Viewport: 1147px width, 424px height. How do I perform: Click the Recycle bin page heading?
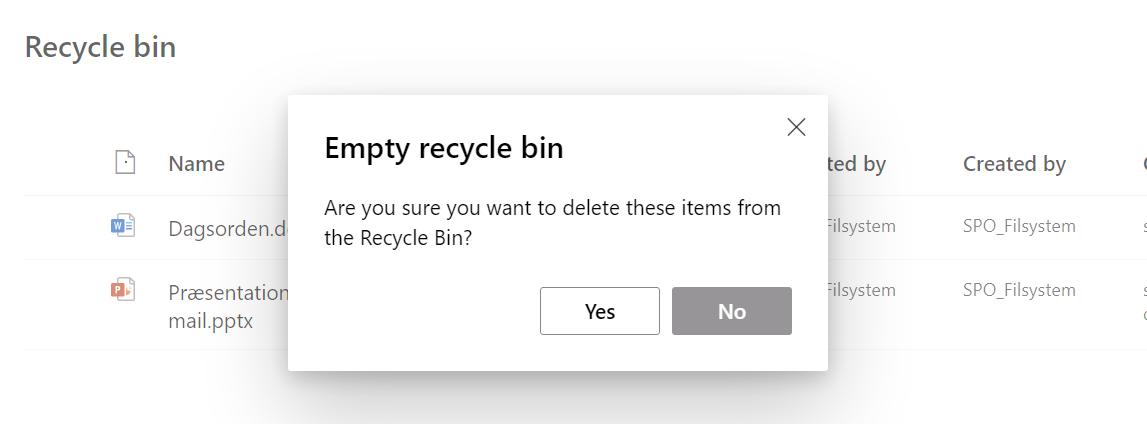[x=100, y=47]
